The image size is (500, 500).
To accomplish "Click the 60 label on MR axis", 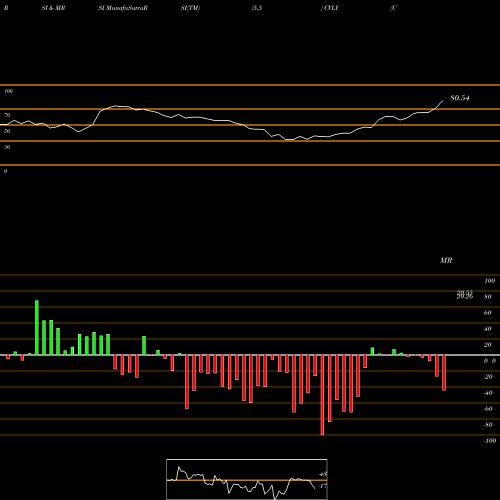I will (487, 313).
